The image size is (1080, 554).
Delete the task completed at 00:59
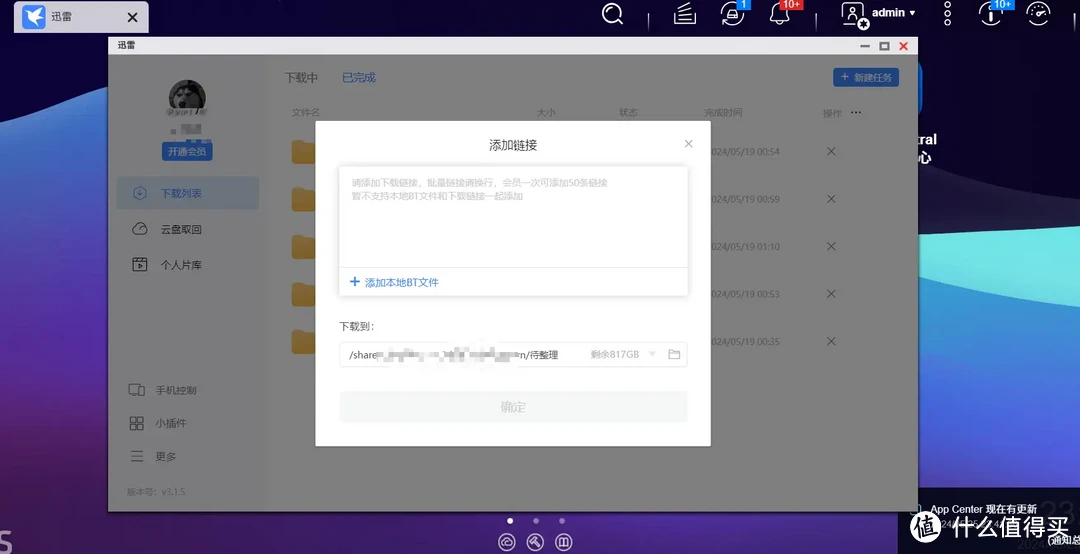[831, 198]
